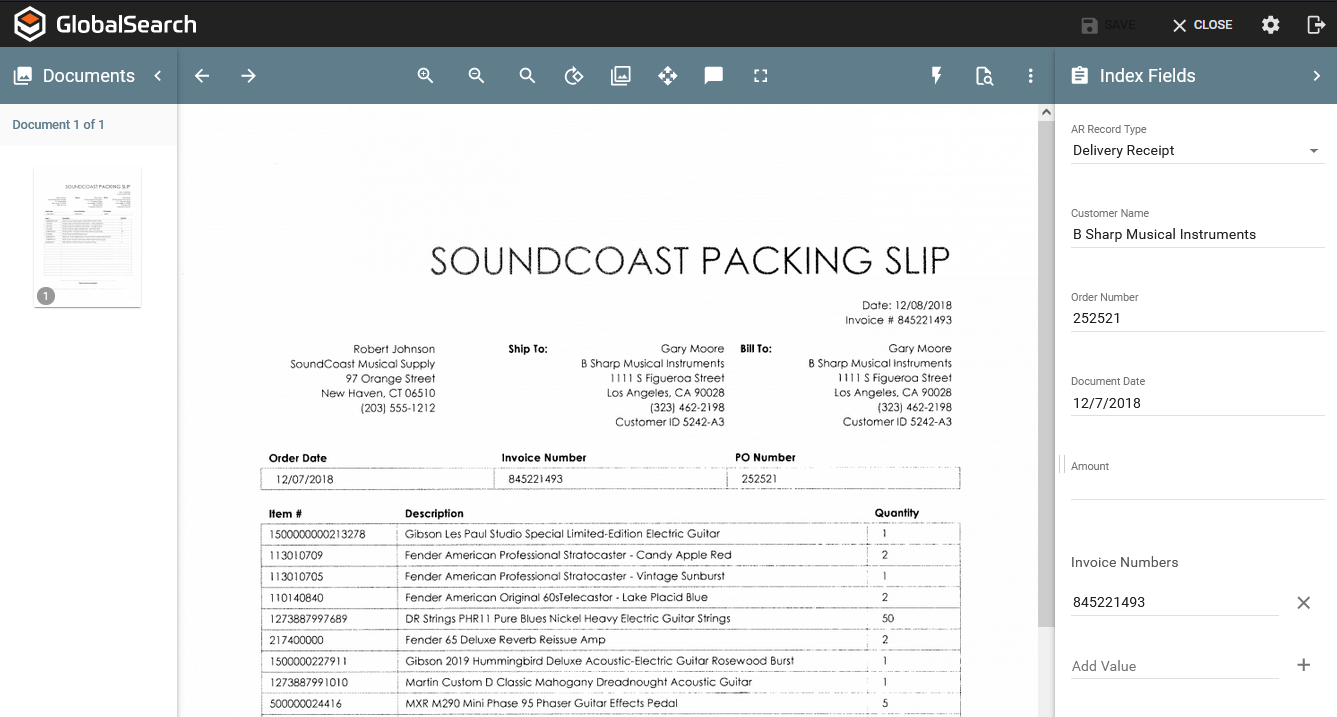
Task: Rotate the document page
Action: pyautogui.click(x=574, y=76)
